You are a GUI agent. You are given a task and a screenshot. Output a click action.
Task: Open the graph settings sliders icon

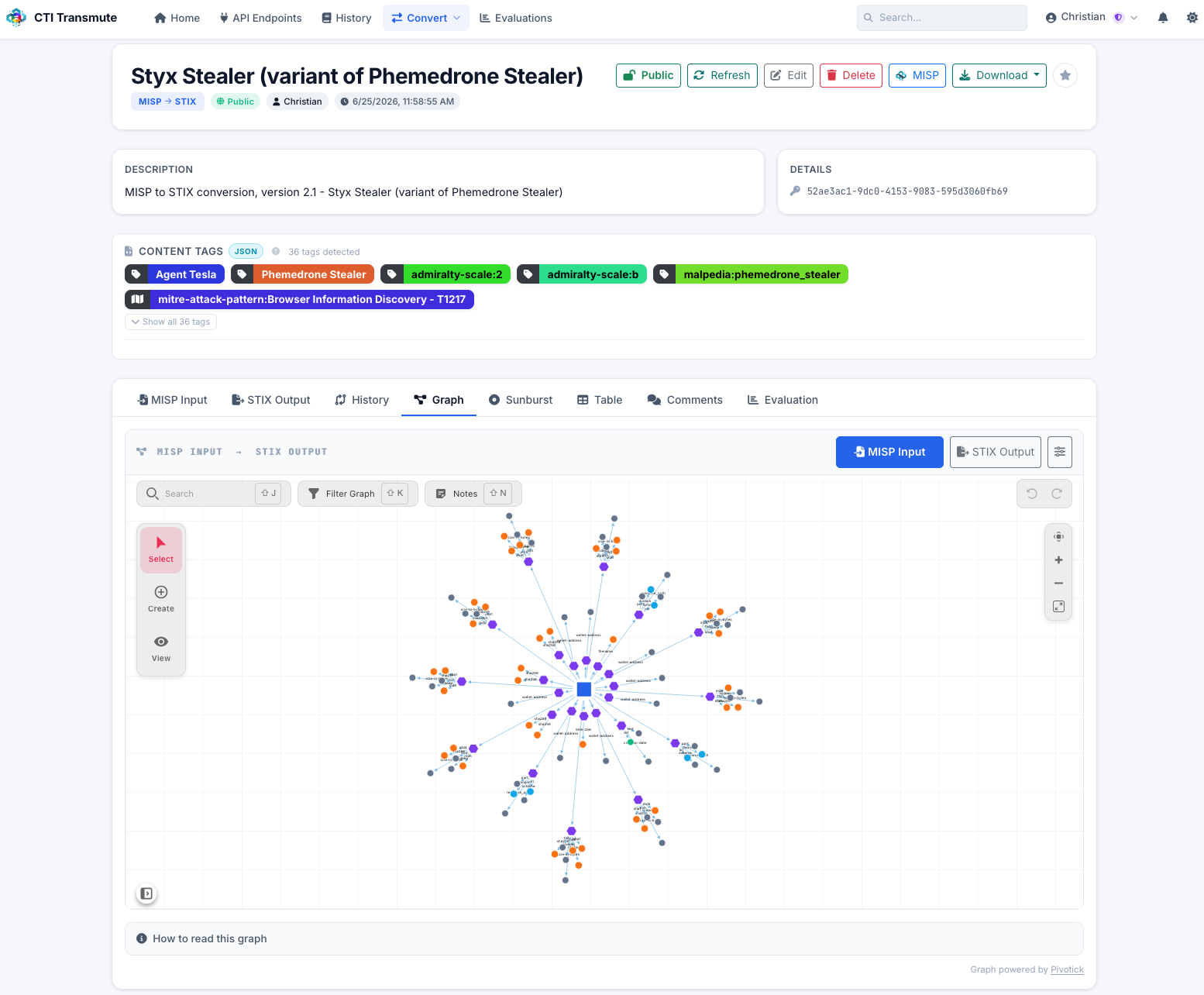click(x=1059, y=452)
